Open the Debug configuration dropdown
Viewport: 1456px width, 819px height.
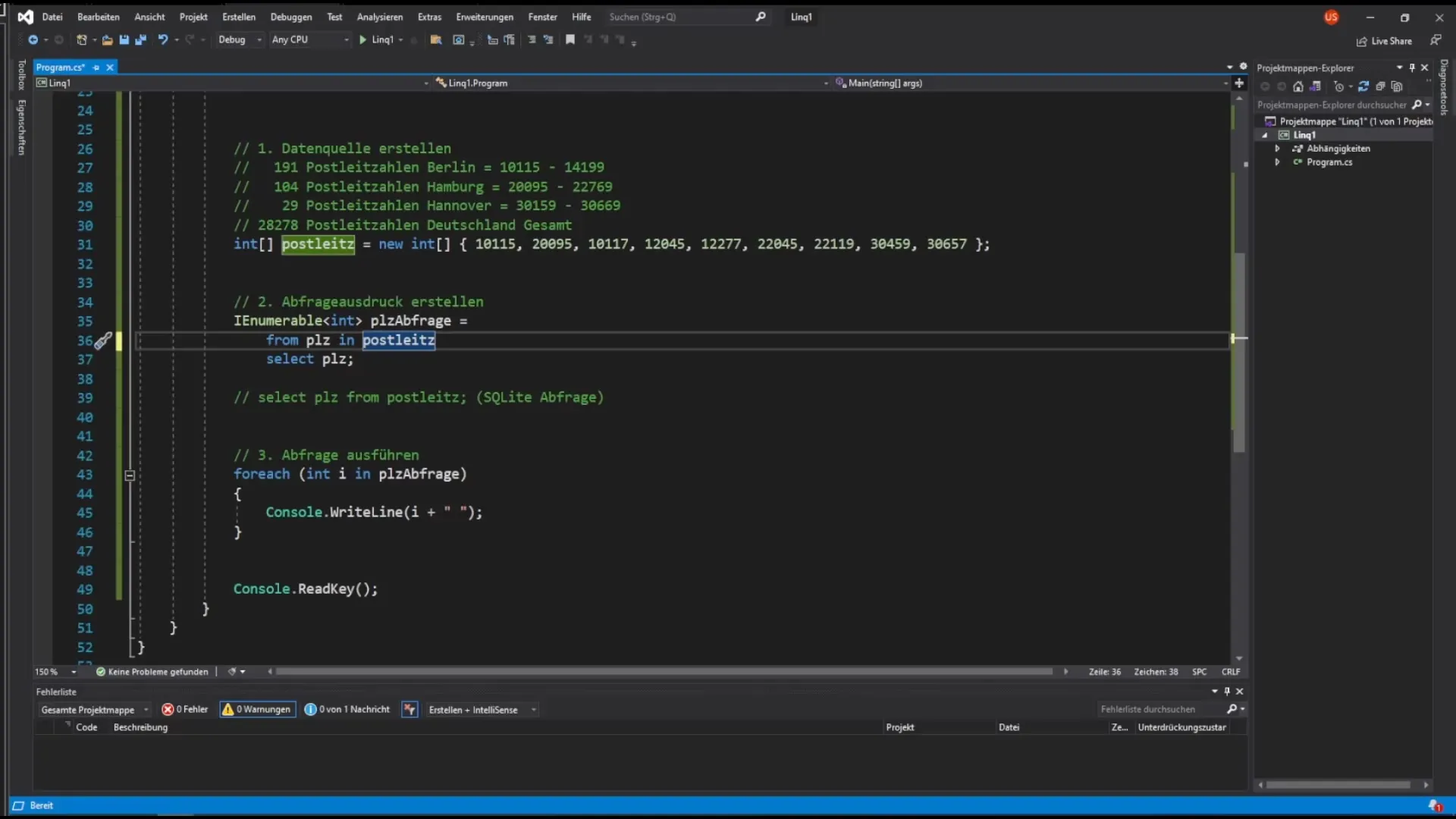(239, 39)
